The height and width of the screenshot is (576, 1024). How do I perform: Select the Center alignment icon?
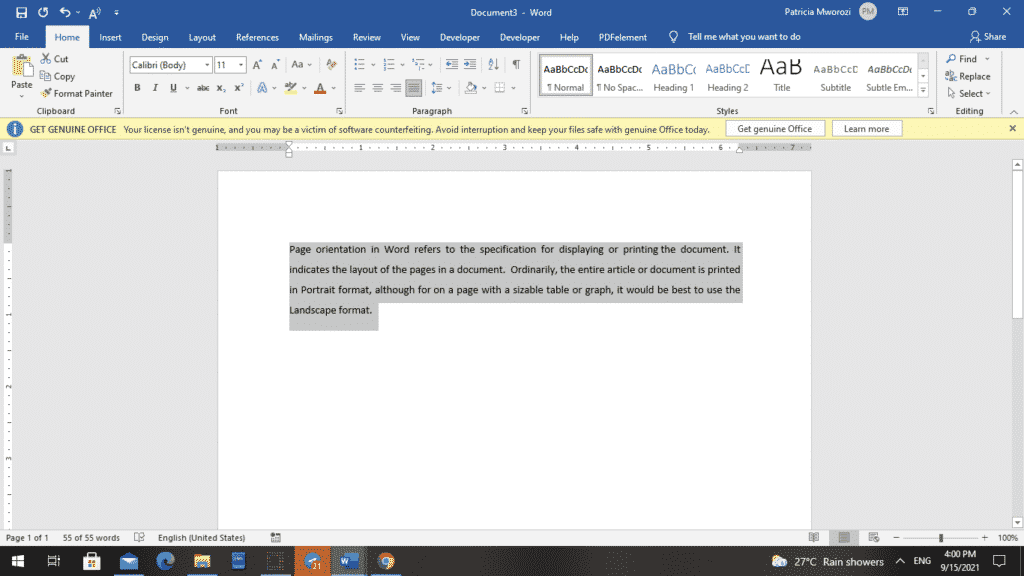point(377,87)
